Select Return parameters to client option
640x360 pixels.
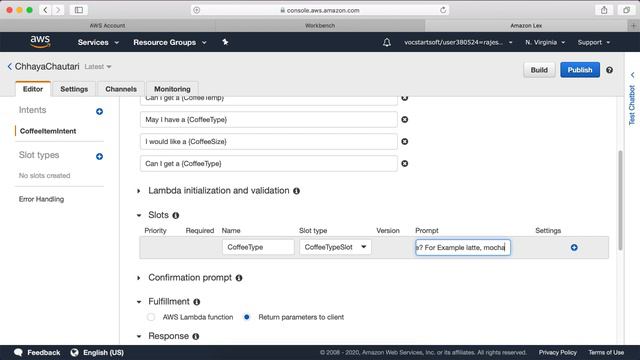point(247,317)
